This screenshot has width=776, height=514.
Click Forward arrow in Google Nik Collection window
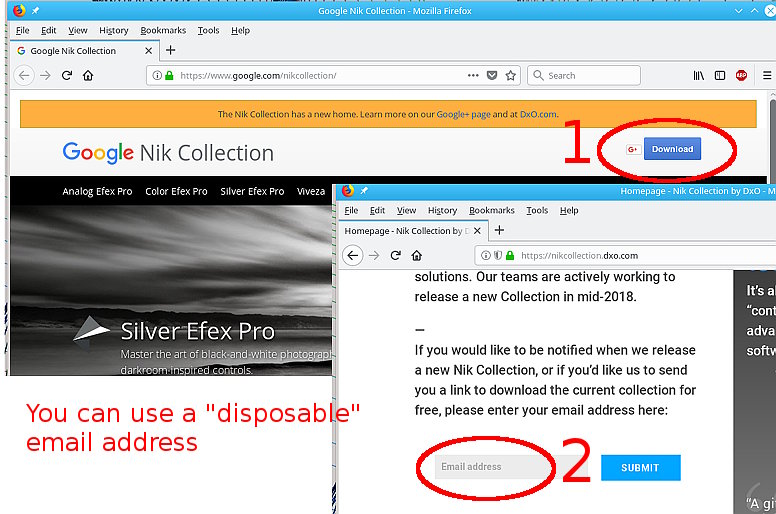click(45, 76)
